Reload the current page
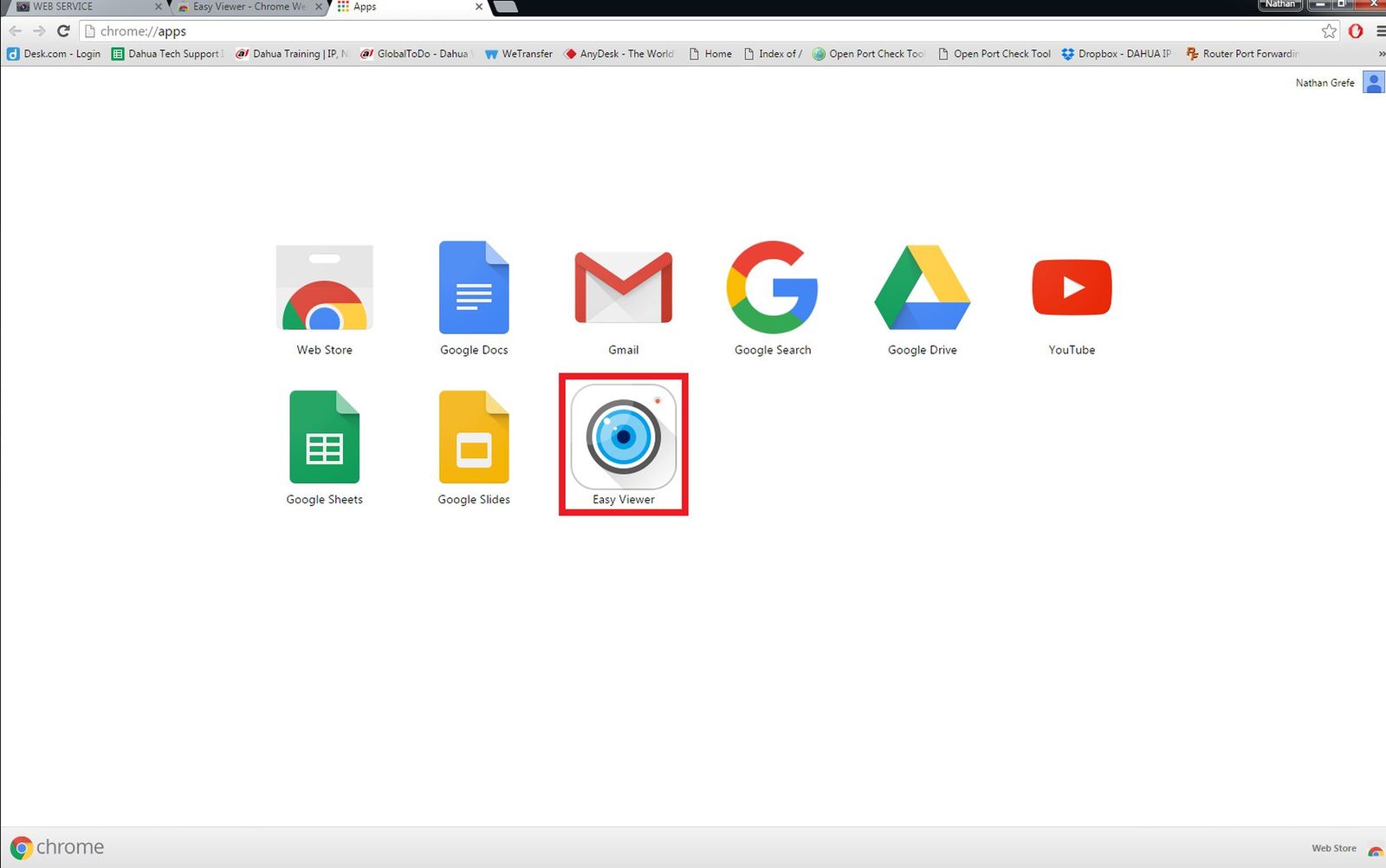The height and width of the screenshot is (868, 1386). [63, 31]
